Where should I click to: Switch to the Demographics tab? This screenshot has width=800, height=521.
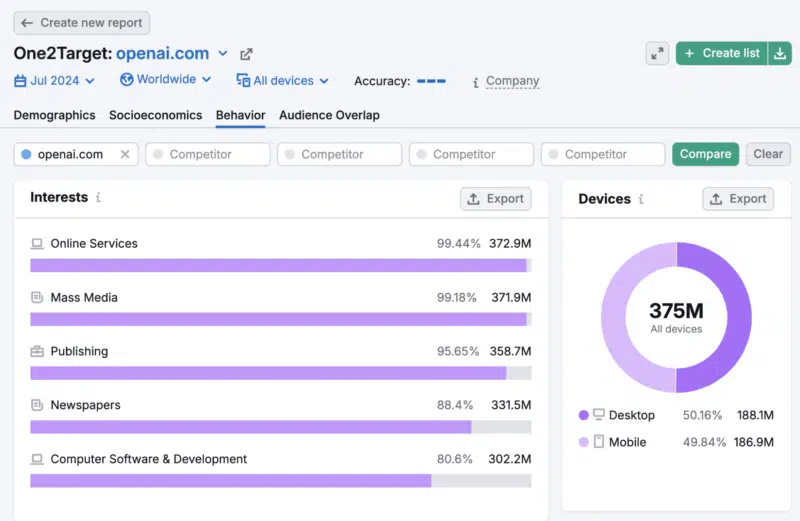point(55,115)
